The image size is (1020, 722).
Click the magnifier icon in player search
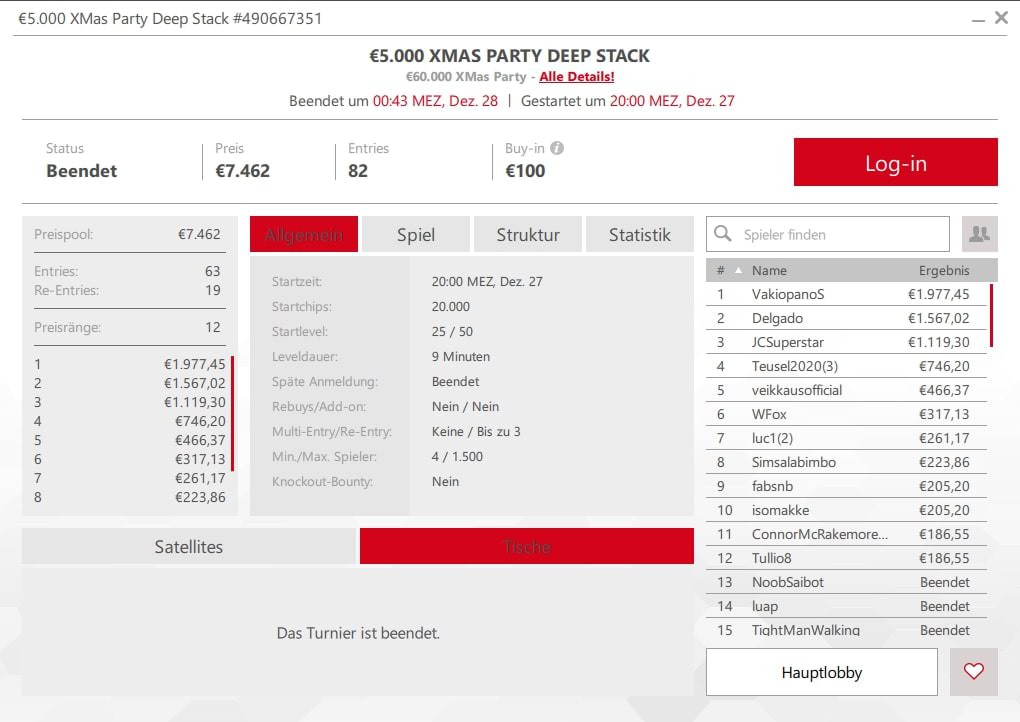[724, 235]
